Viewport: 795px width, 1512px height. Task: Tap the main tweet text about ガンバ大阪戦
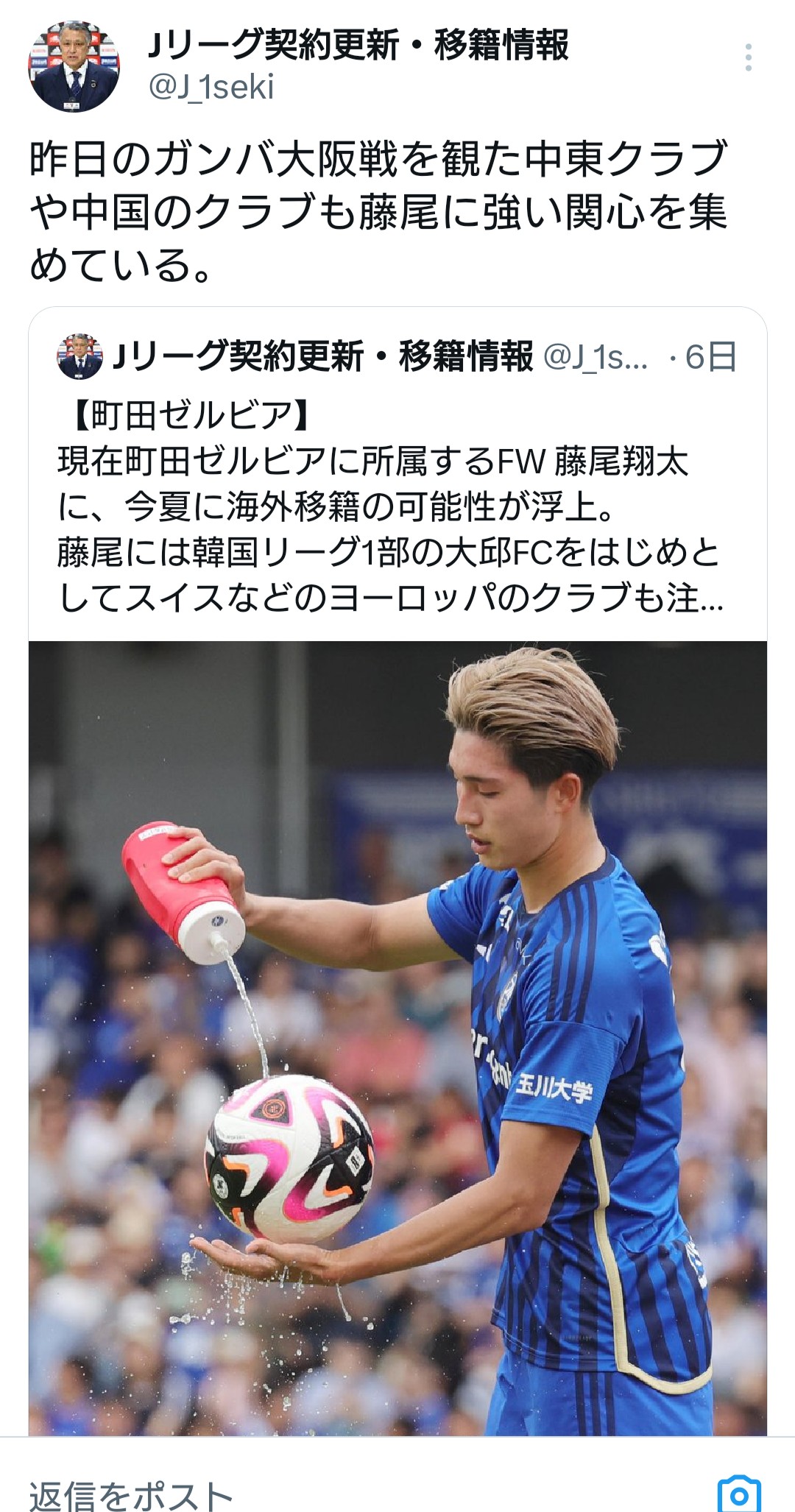378,211
